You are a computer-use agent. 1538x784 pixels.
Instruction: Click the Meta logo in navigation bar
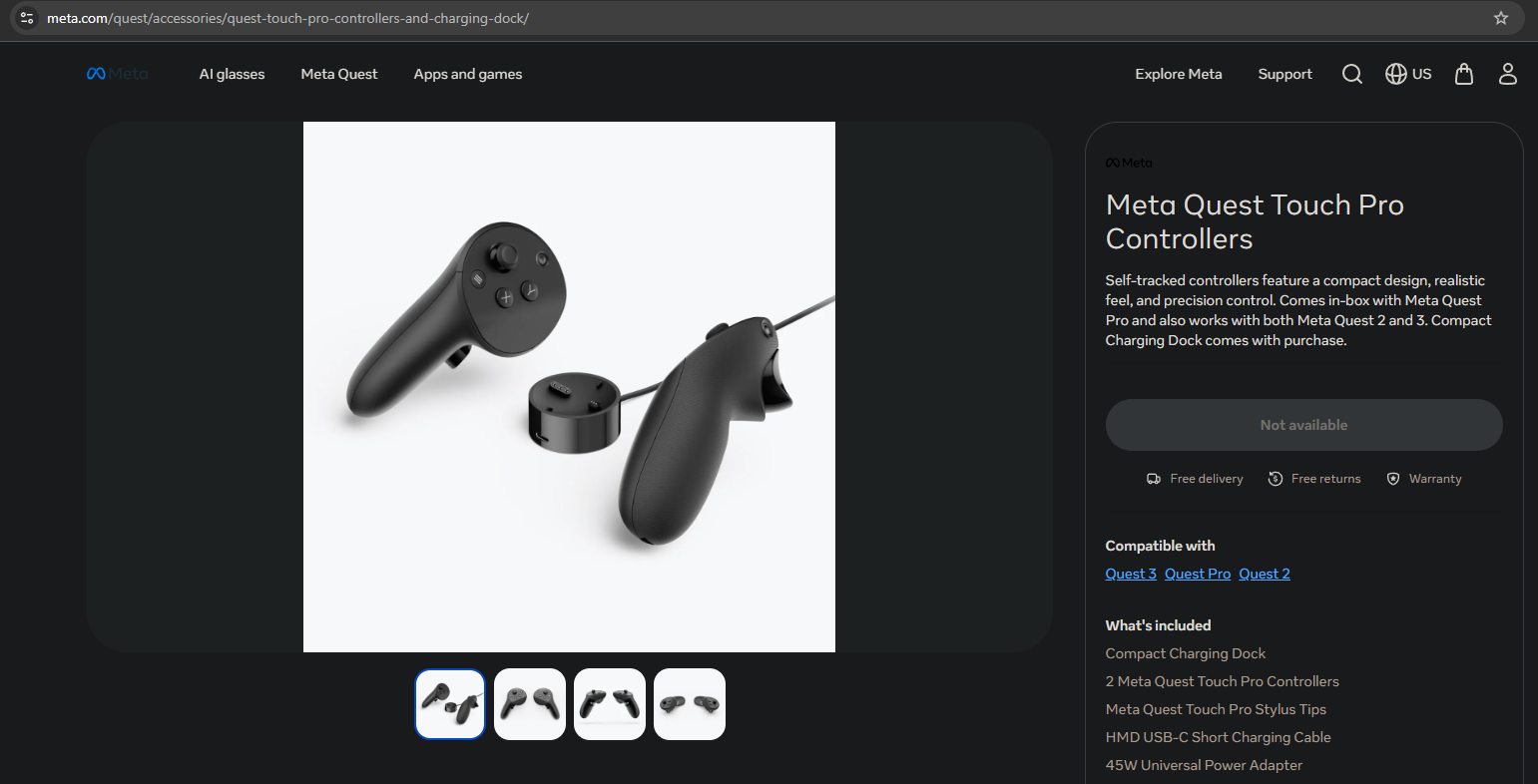117,74
